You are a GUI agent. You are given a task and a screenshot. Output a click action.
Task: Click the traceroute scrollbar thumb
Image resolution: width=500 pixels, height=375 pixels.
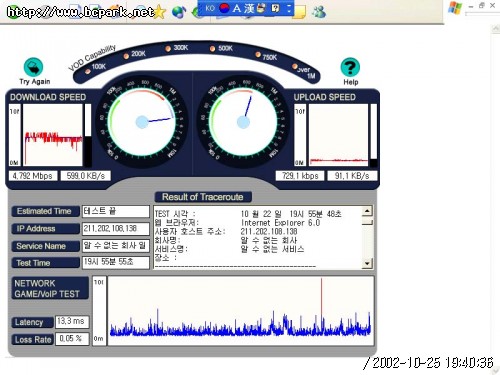tap(367, 222)
